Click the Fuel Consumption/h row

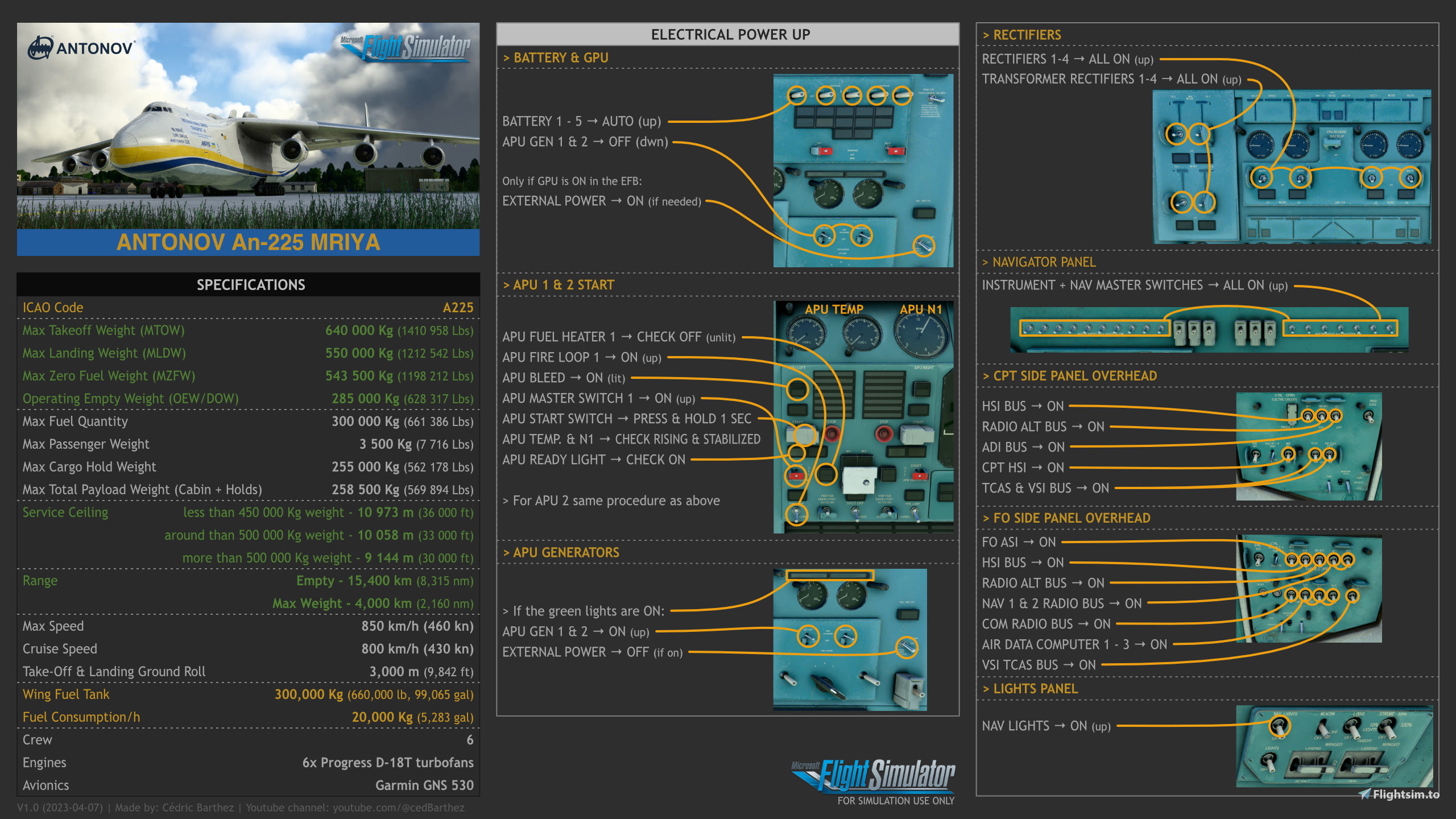pos(248,717)
